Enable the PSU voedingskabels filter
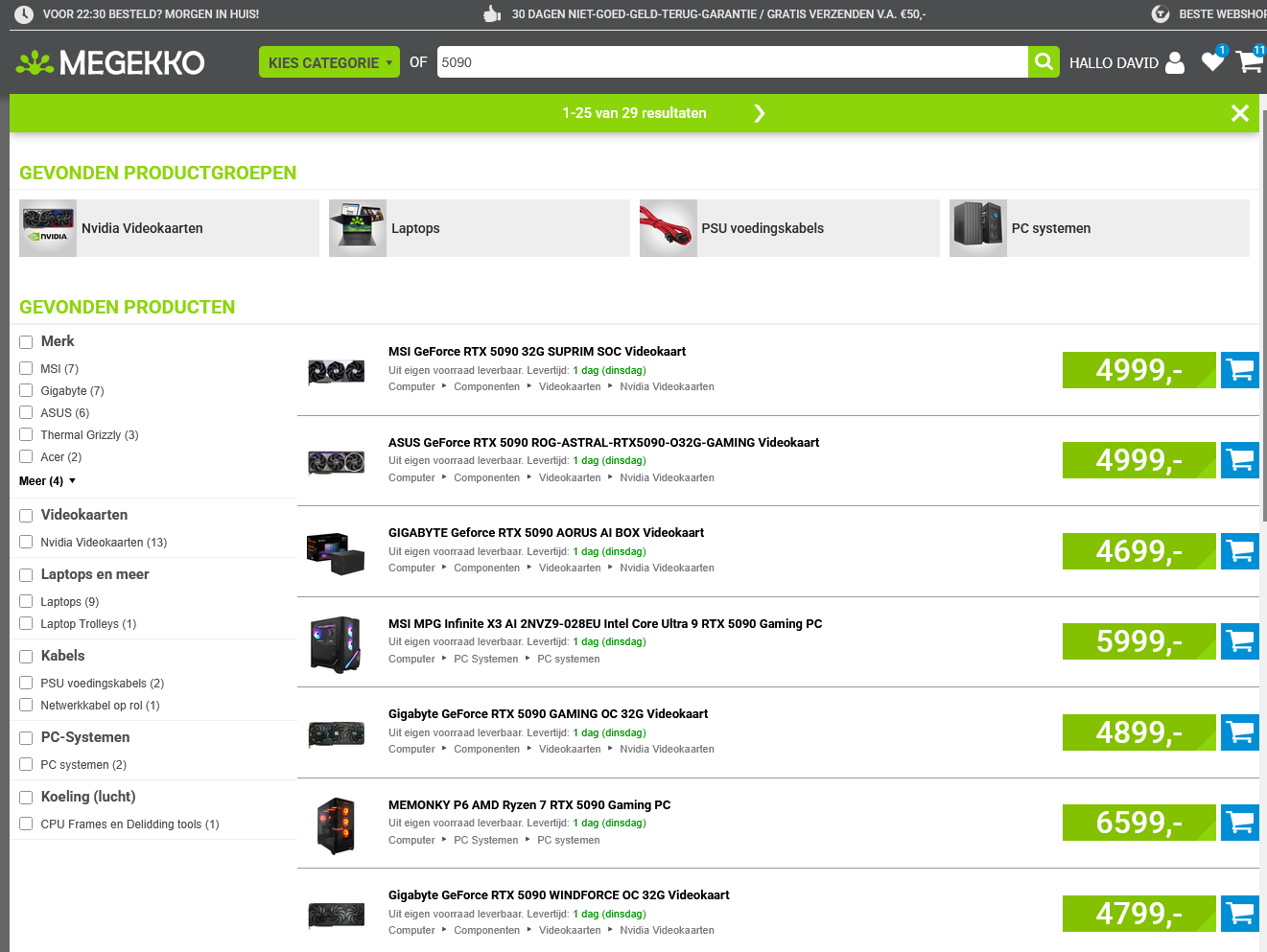The height and width of the screenshot is (952, 1267). 26,683
